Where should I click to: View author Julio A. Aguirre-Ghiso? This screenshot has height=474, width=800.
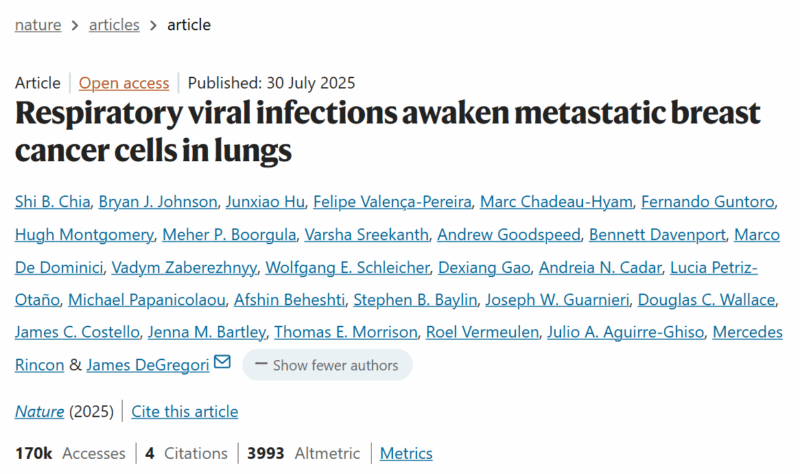tap(626, 332)
